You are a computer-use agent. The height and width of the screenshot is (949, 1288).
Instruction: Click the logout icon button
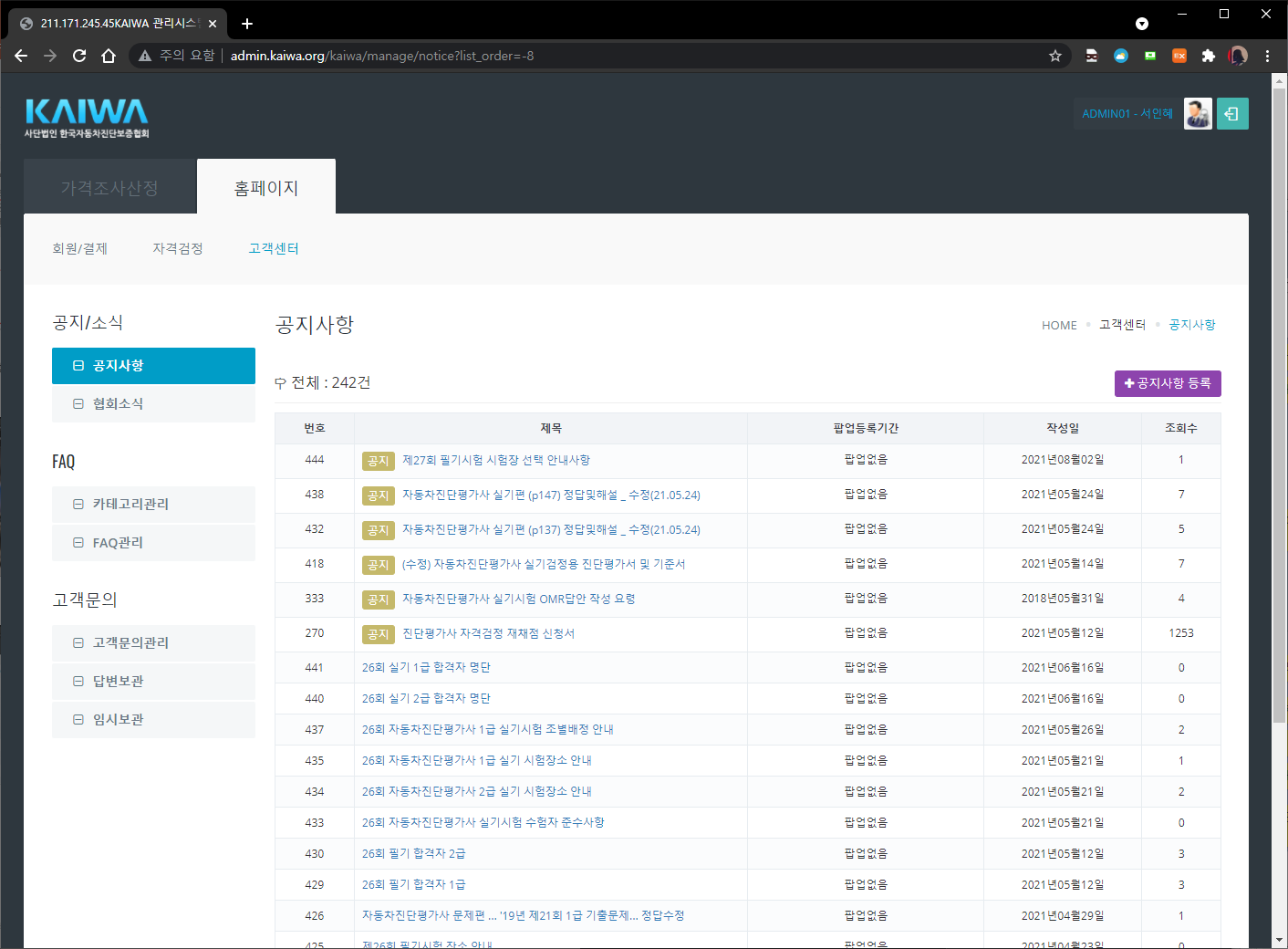[x=1232, y=114]
